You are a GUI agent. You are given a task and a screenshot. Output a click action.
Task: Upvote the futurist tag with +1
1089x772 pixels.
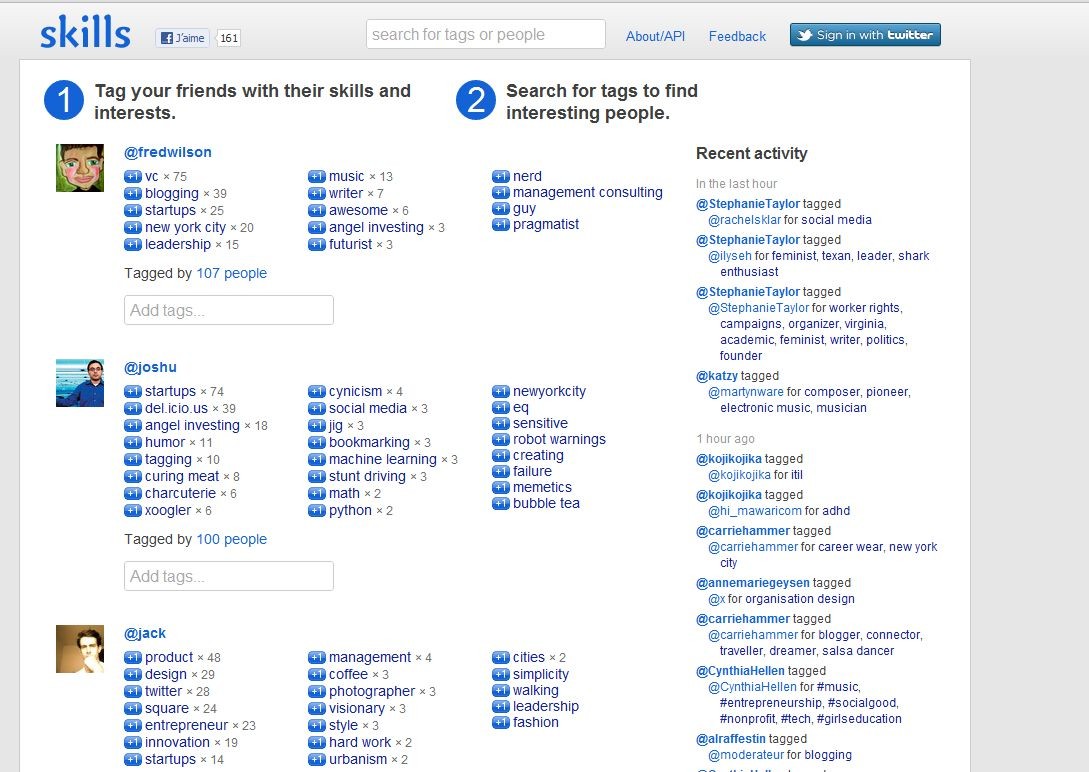[317, 244]
